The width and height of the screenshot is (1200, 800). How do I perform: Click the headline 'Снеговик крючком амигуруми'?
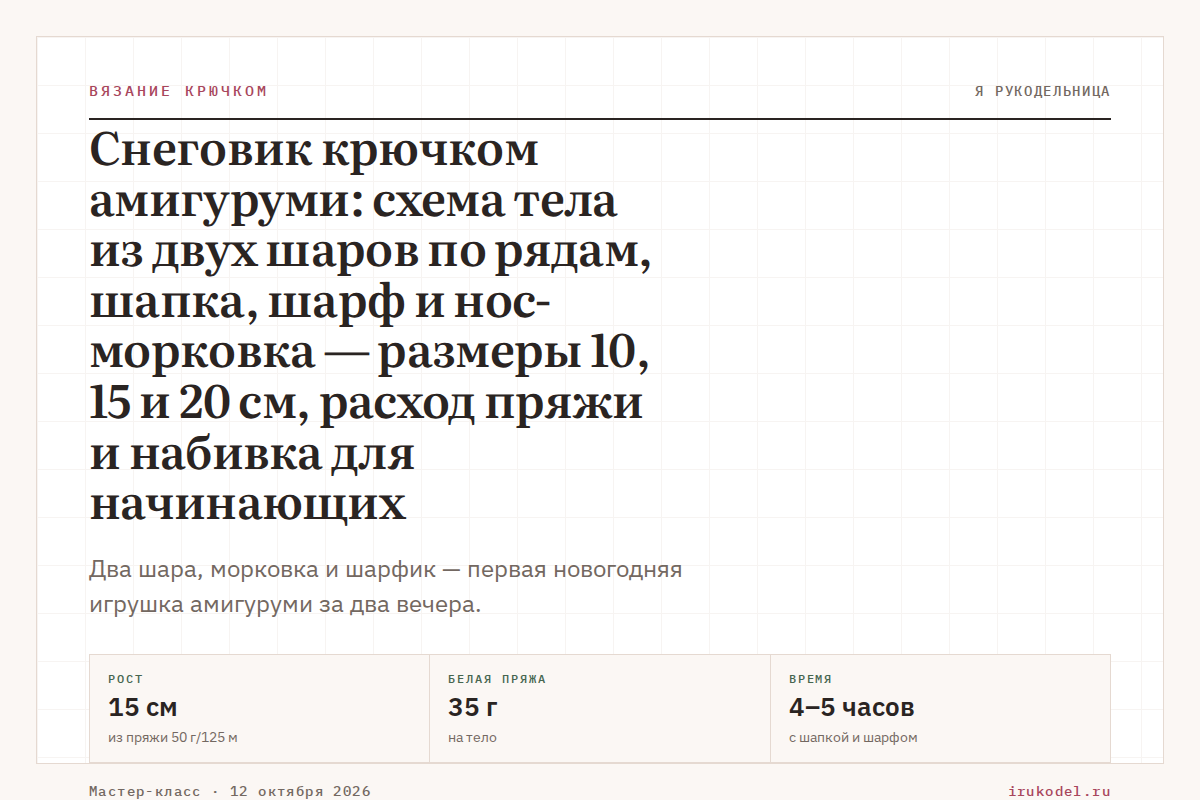pyautogui.click(x=371, y=327)
